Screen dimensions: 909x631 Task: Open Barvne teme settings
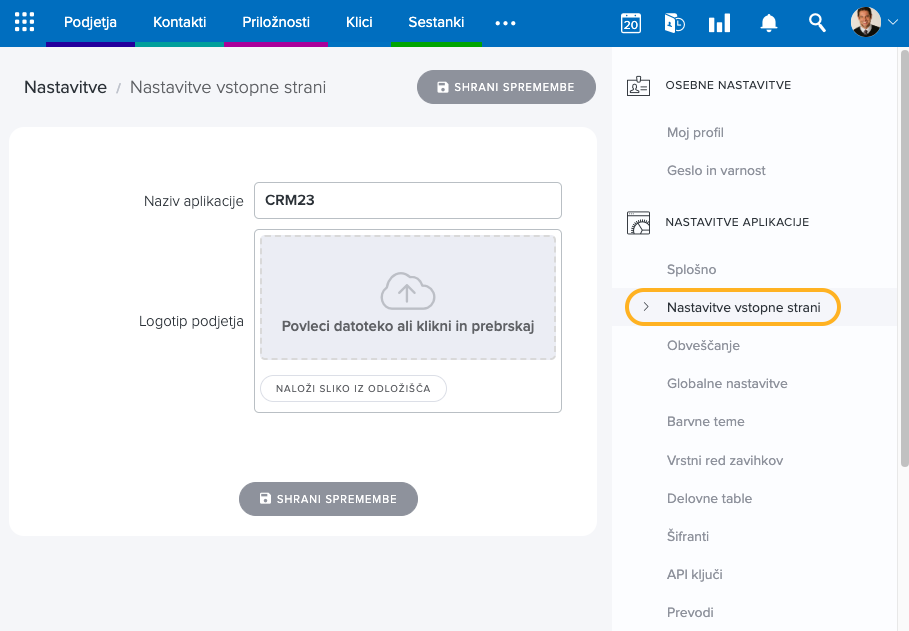pyautogui.click(x=705, y=421)
